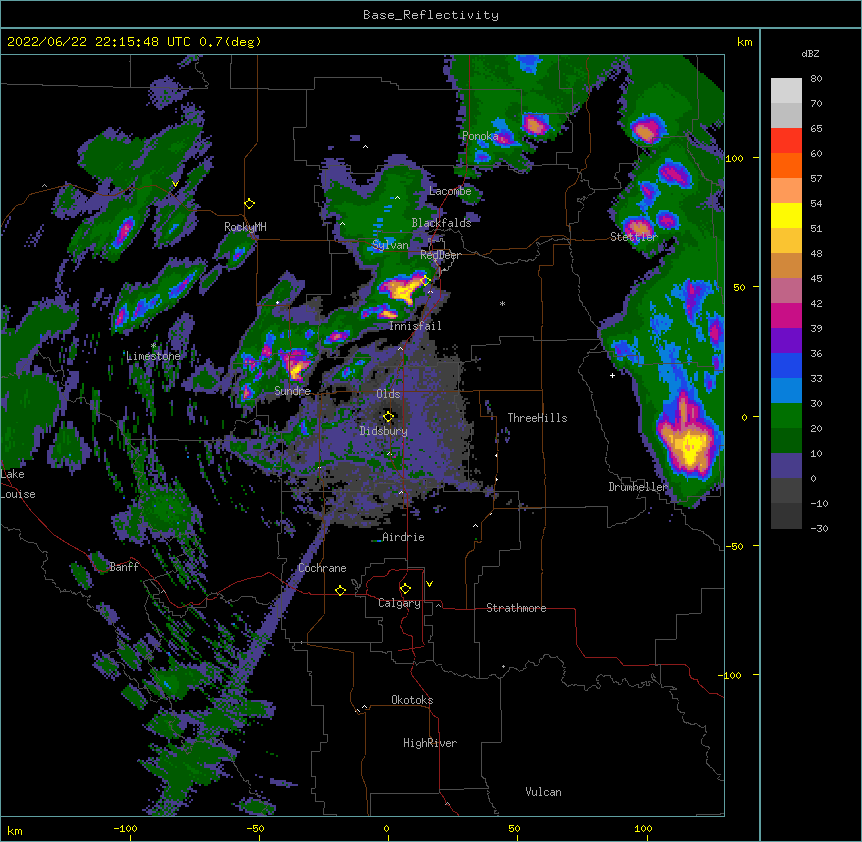Click the Stettler label
The height and width of the screenshot is (842, 862).
pos(634,237)
